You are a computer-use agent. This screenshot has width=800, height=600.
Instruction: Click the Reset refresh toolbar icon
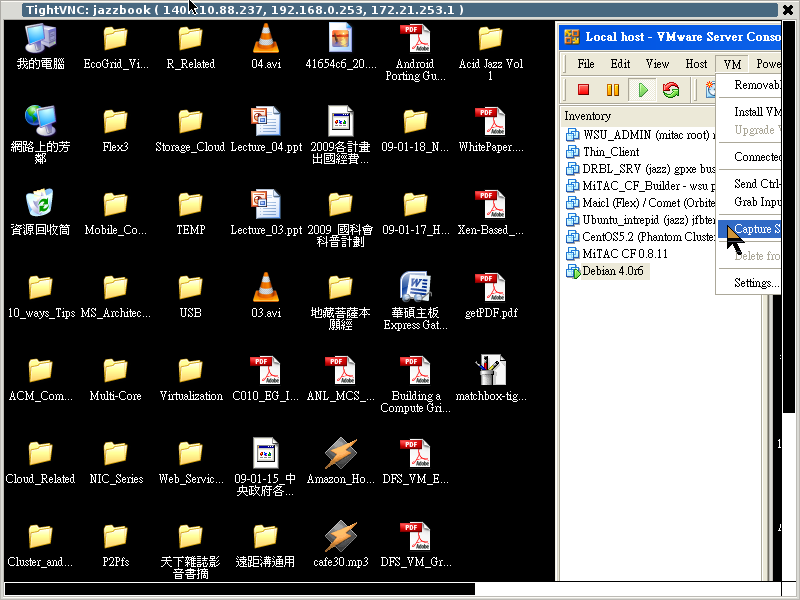click(x=671, y=90)
